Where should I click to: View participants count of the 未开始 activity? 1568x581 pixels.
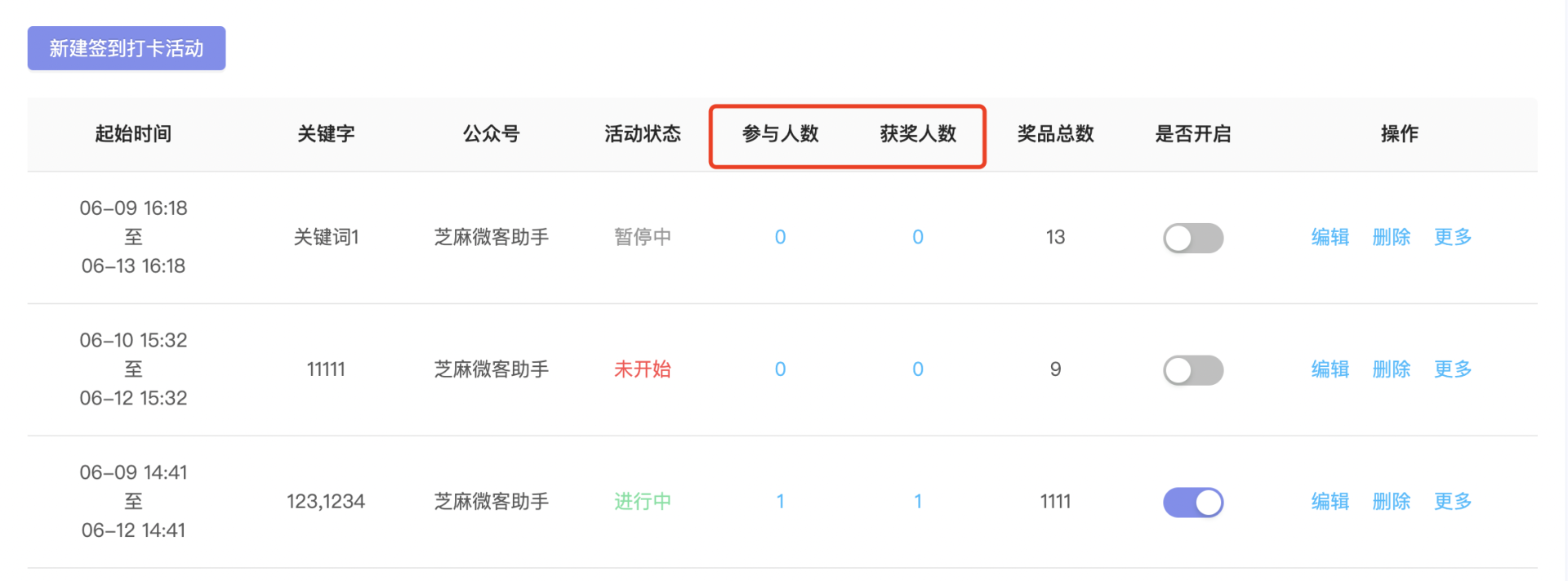tap(780, 369)
